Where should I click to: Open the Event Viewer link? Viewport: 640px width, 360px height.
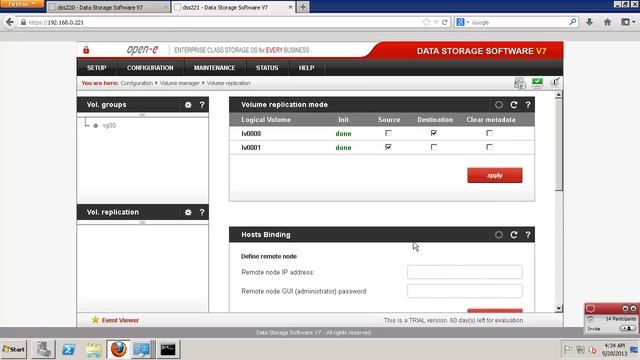click(x=120, y=320)
